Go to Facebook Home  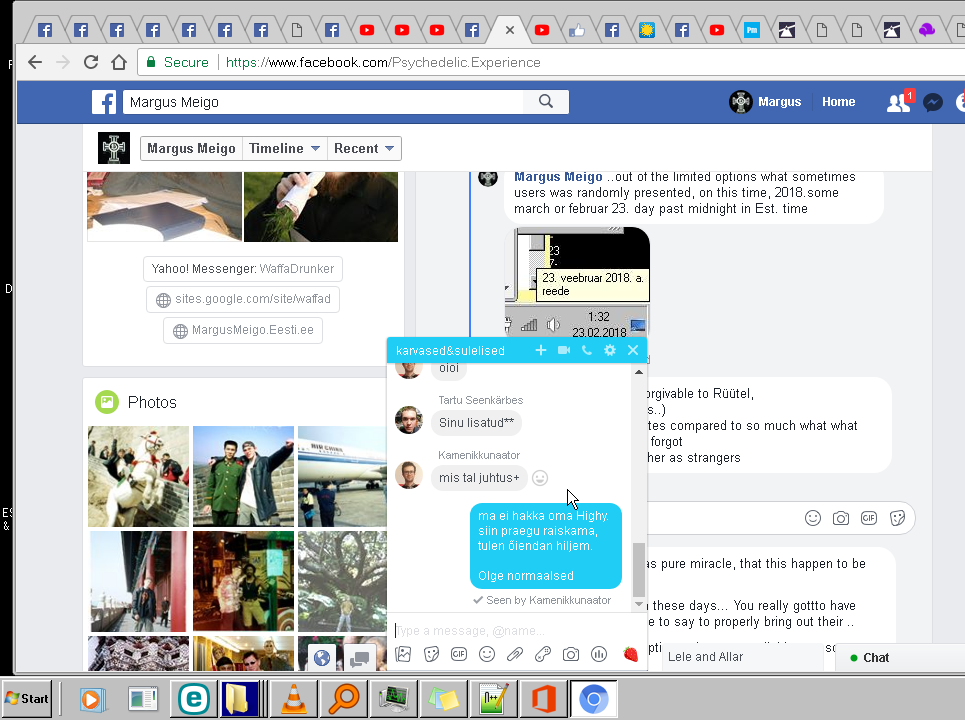click(x=838, y=102)
